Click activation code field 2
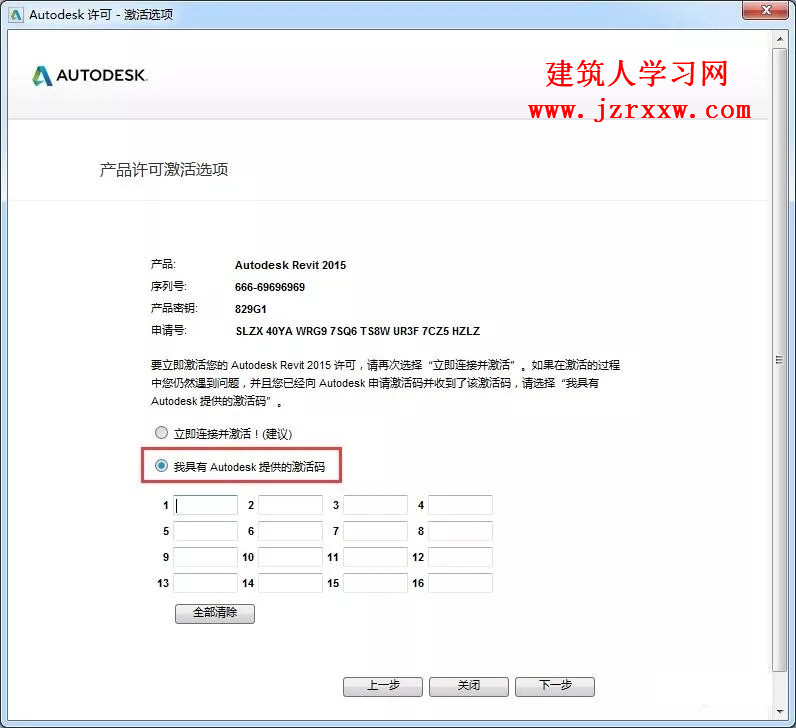The width and height of the screenshot is (796, 728). [x=290, y=505]
